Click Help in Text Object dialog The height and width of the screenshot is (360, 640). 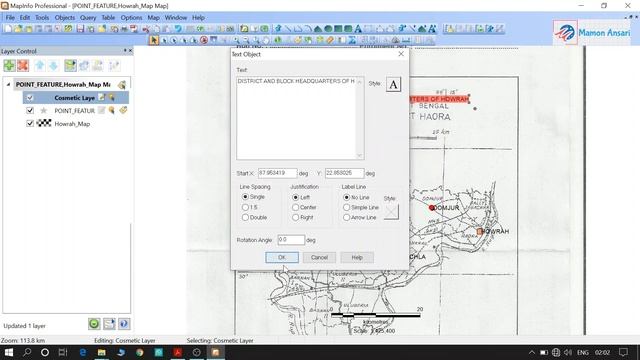[x=357, y=257]
